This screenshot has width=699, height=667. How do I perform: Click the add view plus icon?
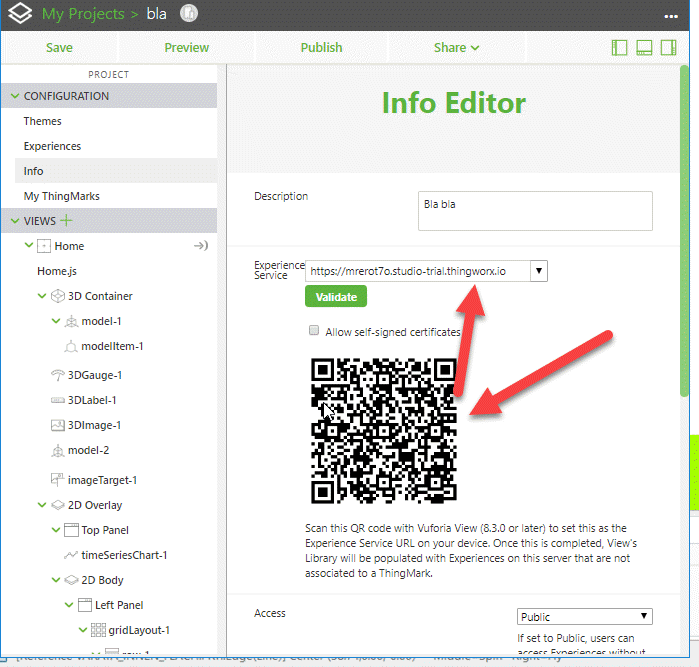tap(67, 221)
